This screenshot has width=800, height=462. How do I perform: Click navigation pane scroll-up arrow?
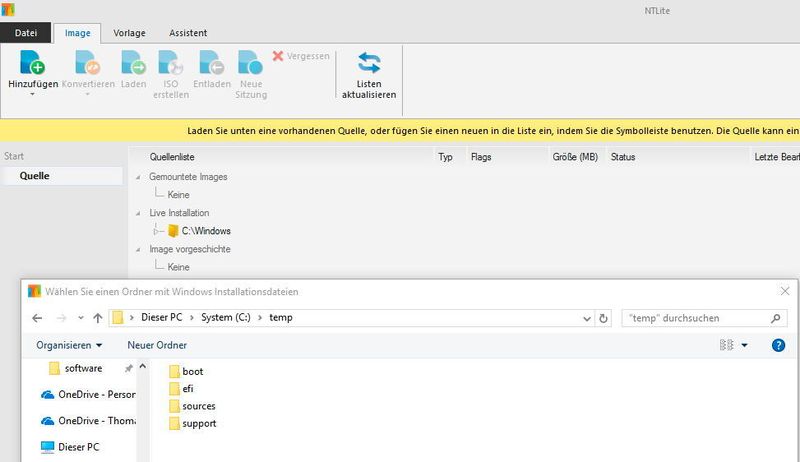[x=142, y=366]
